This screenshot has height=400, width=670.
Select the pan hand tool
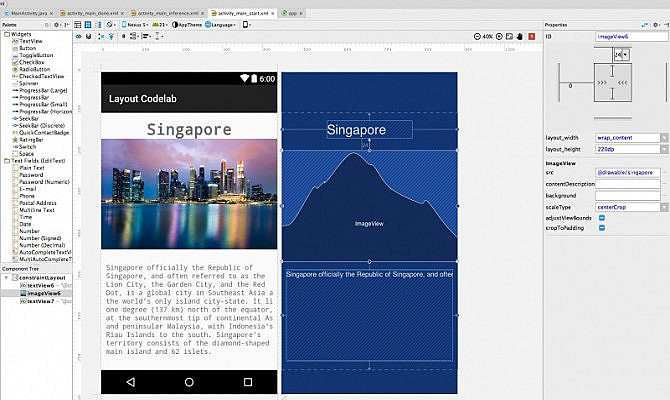click(x=520, y=36)
